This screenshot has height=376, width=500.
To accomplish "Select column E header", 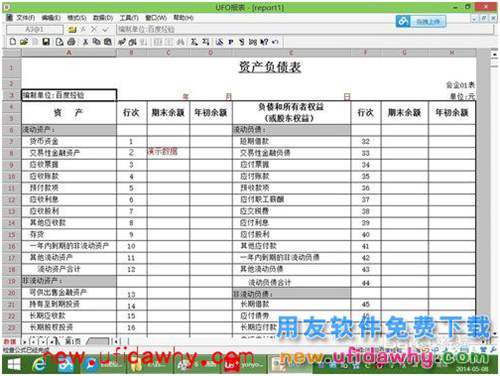I will (x=291, y=53).
